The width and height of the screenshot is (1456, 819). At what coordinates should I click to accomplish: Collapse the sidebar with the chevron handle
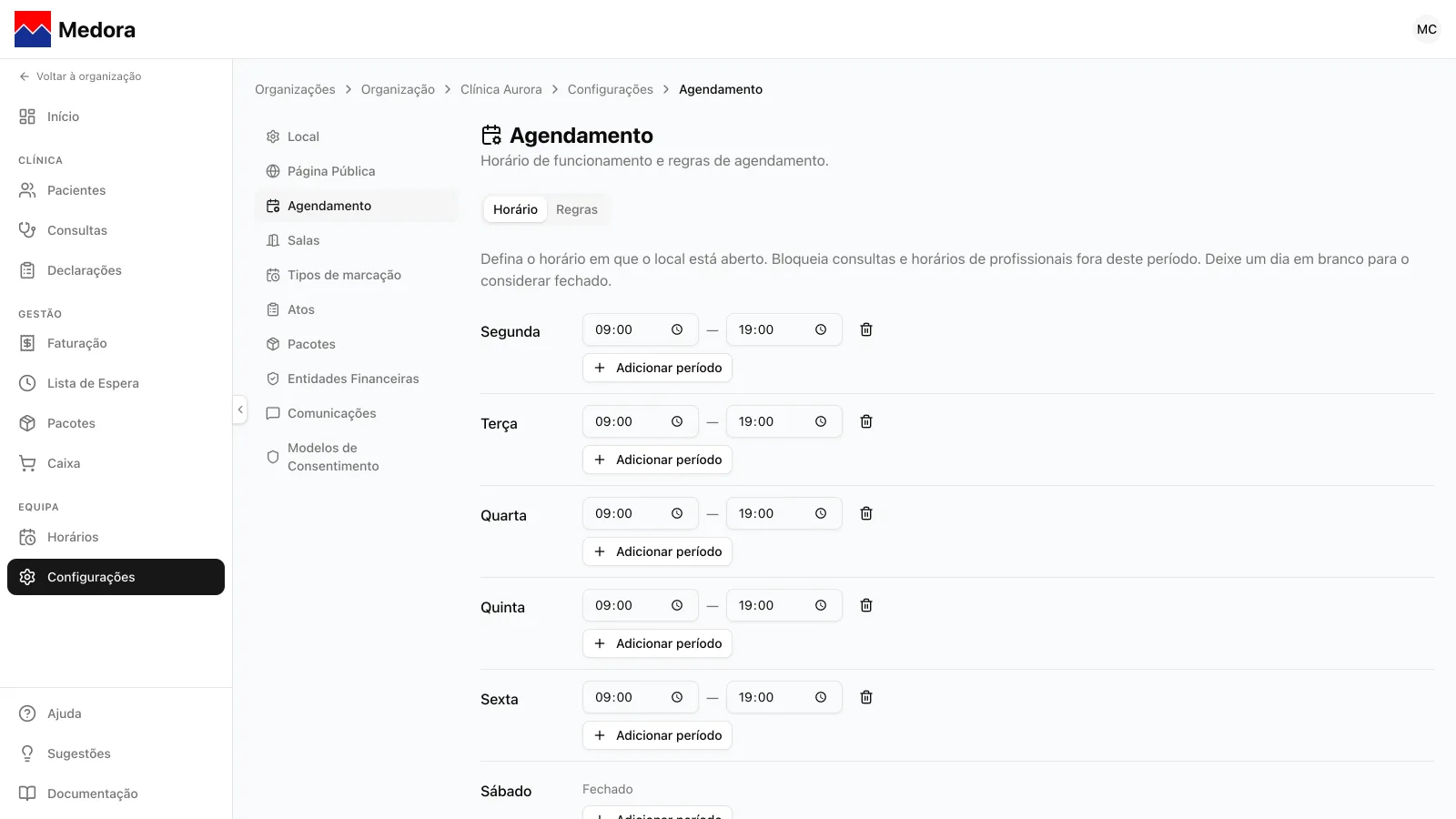tap(240, 409)
